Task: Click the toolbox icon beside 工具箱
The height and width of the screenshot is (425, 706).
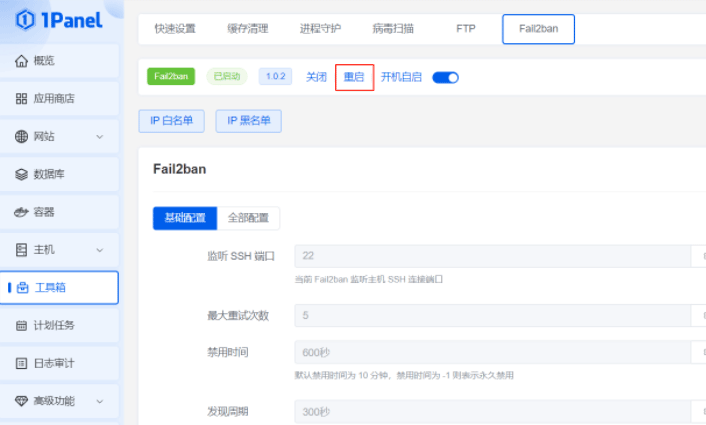Action: click(x=23, y=288)
